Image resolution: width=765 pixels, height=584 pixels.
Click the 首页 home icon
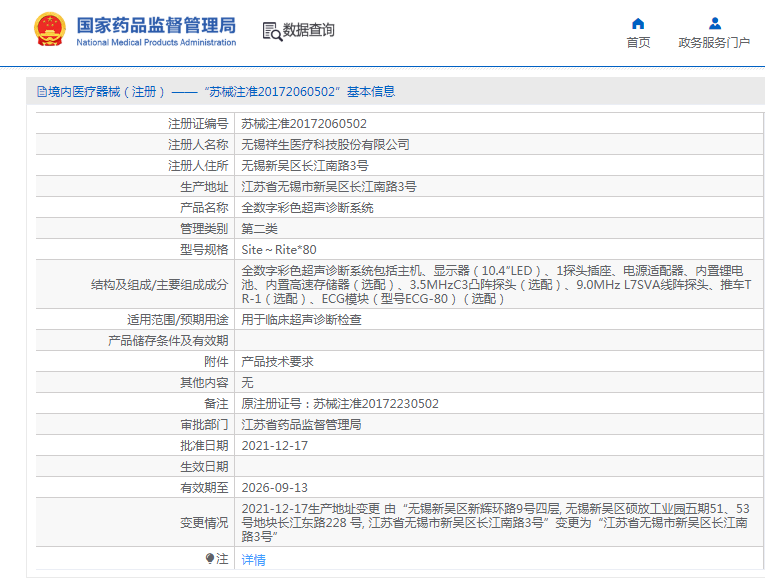[638, 23]
